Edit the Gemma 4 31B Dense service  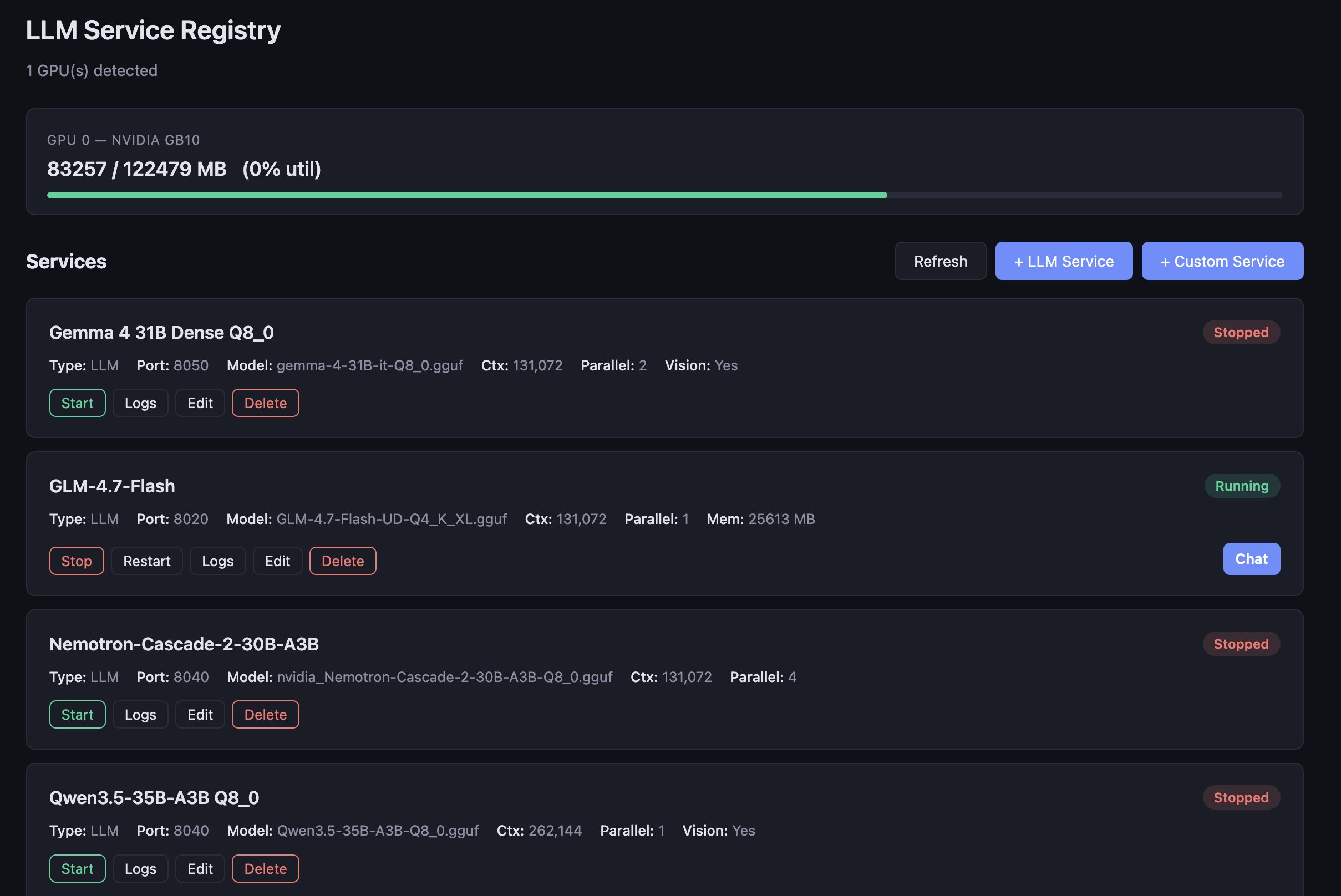(200, 403)
